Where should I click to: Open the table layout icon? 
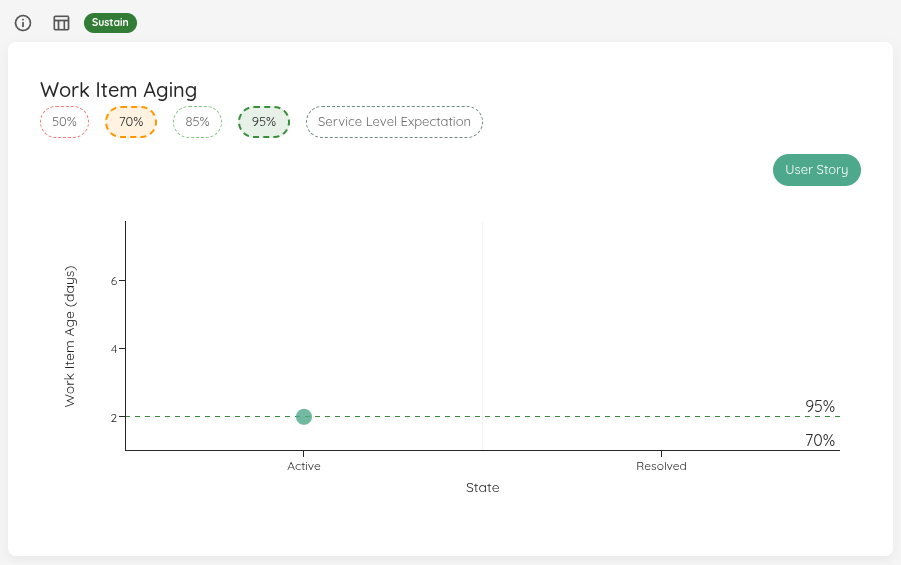[61, 23]
